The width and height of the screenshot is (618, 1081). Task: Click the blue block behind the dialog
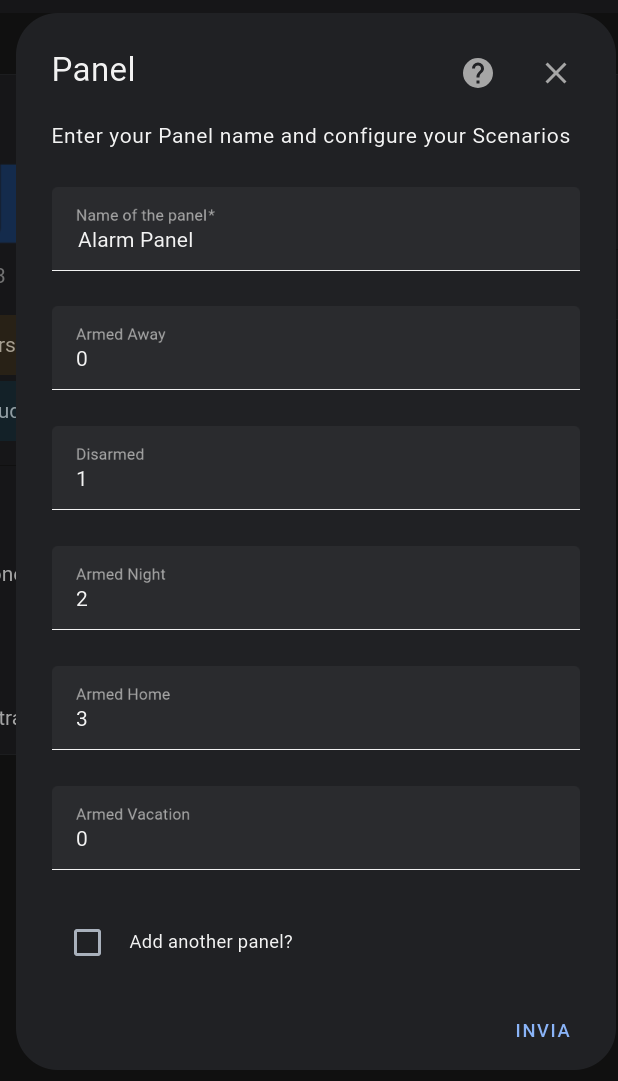click(x=7, y=204)
